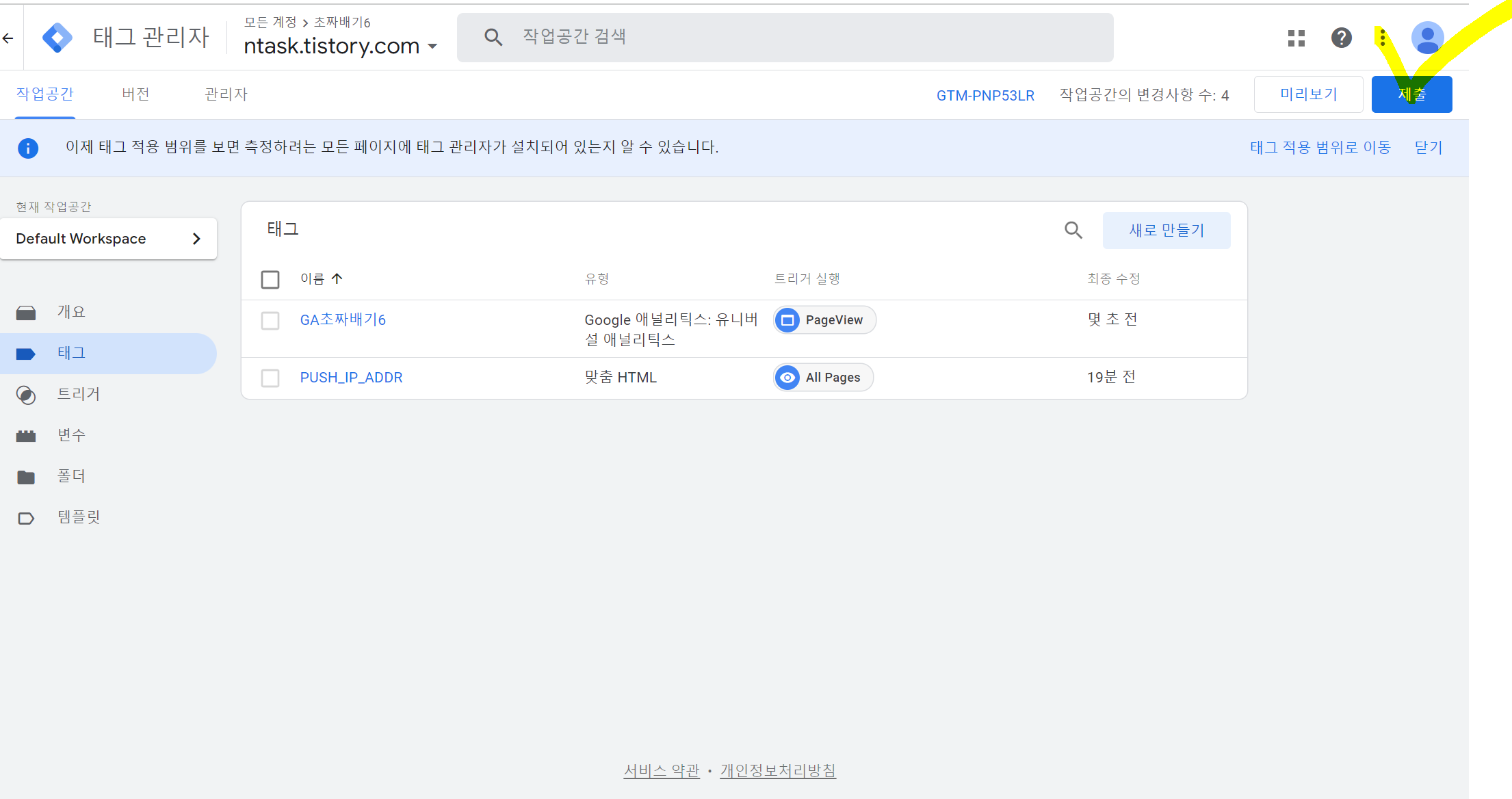Screen dimensions: 1512x799
Task: Sort tags by 이름 column arrow
Action: click(337, 278)
